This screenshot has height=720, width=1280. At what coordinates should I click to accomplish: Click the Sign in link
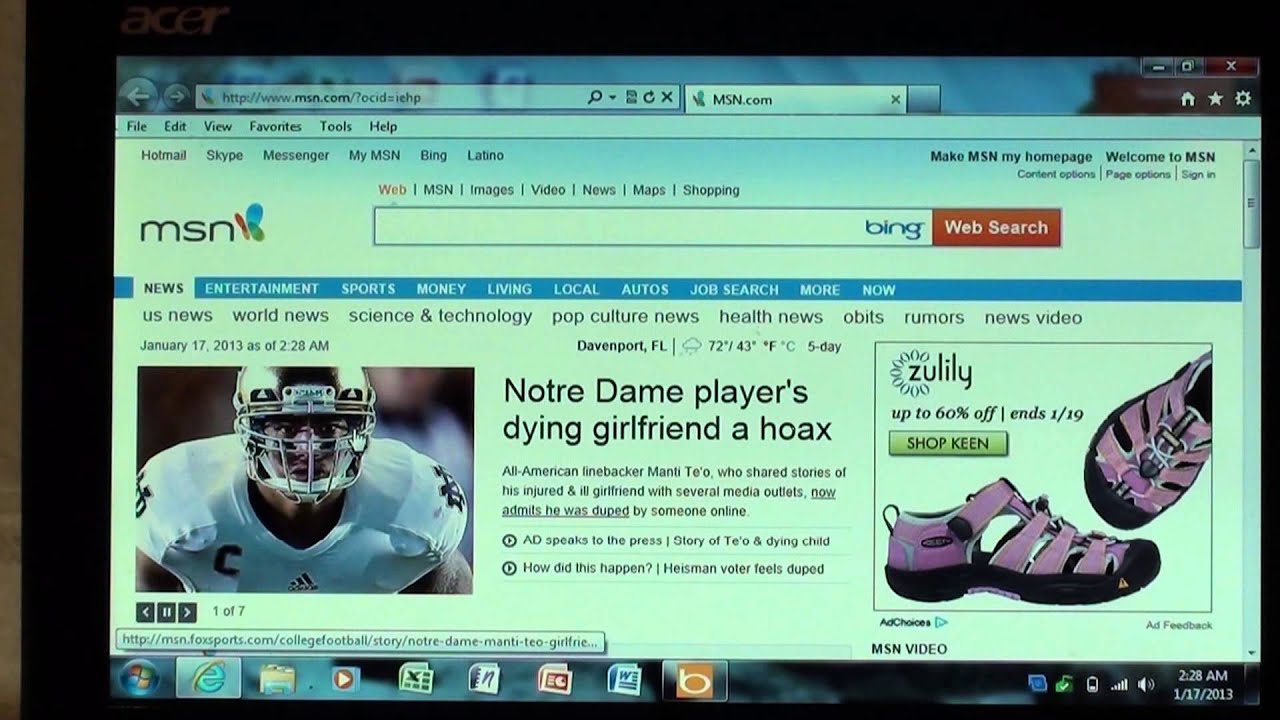[x=1198, y=174]
